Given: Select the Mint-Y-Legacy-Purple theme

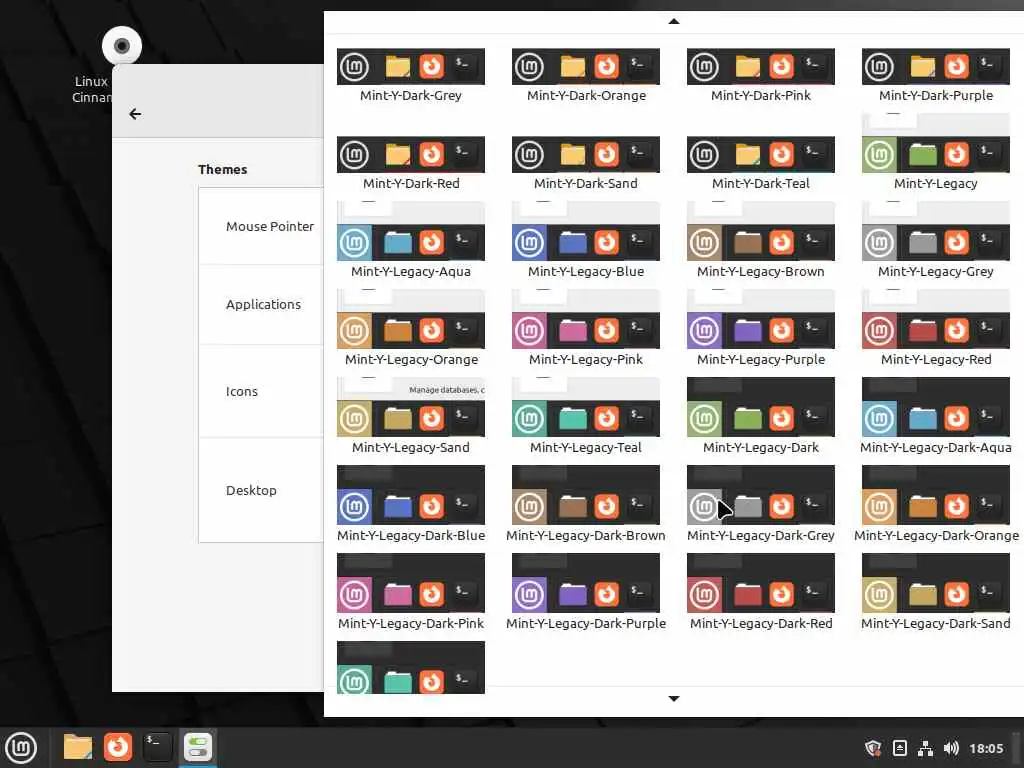Looking at the screenshot, I should pos(761,319).
